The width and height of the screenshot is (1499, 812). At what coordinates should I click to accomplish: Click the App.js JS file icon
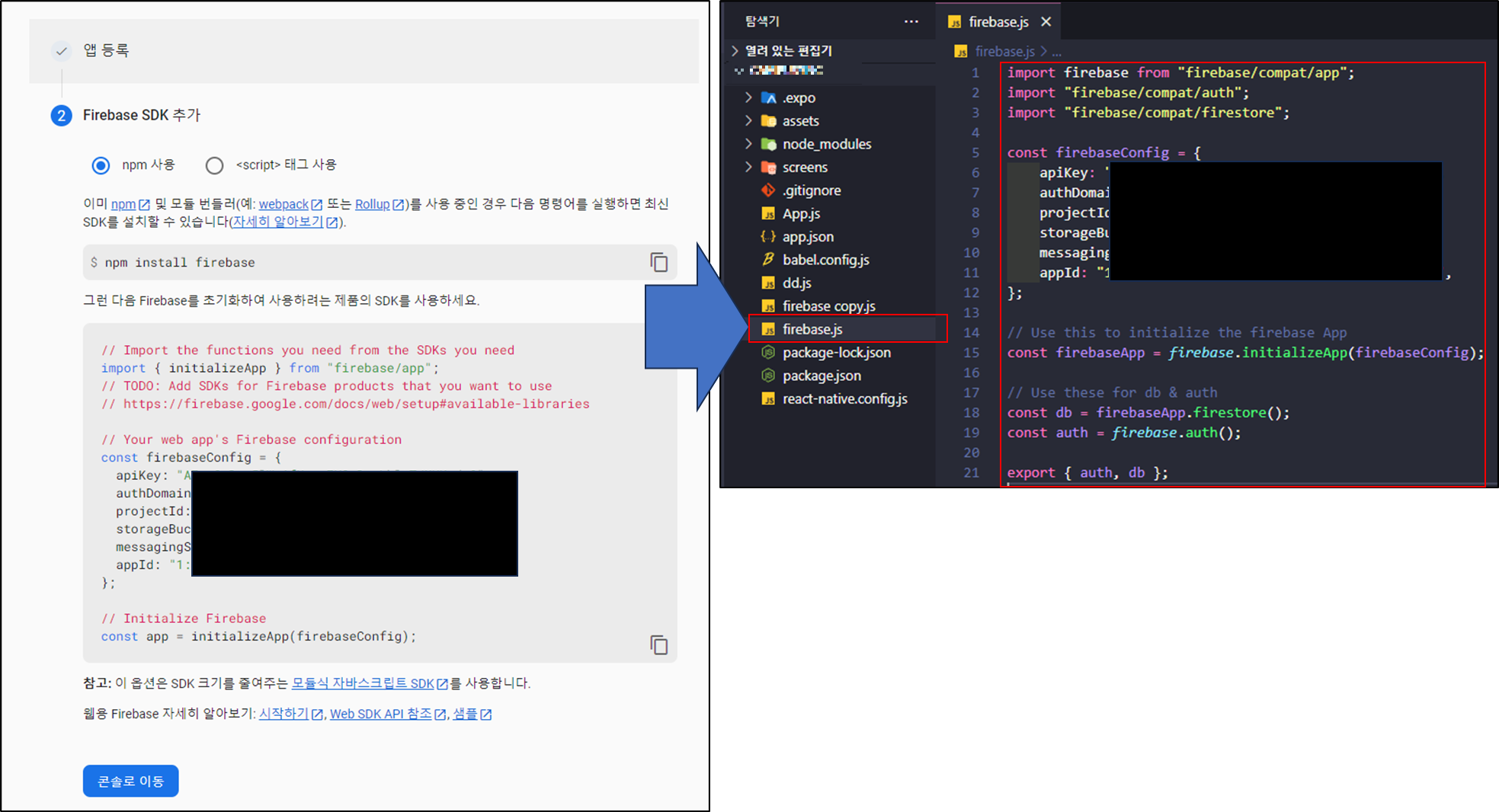pyautogui.click(x=768, y=213)
